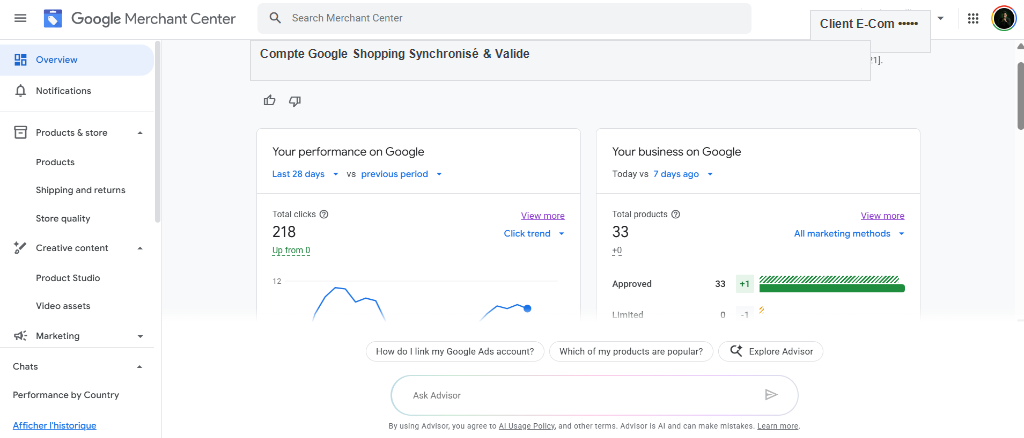The height and width of the screenshot is (438, 1024).
Task: Click the Marketing megaphone icon
Action: click(20, 336)
